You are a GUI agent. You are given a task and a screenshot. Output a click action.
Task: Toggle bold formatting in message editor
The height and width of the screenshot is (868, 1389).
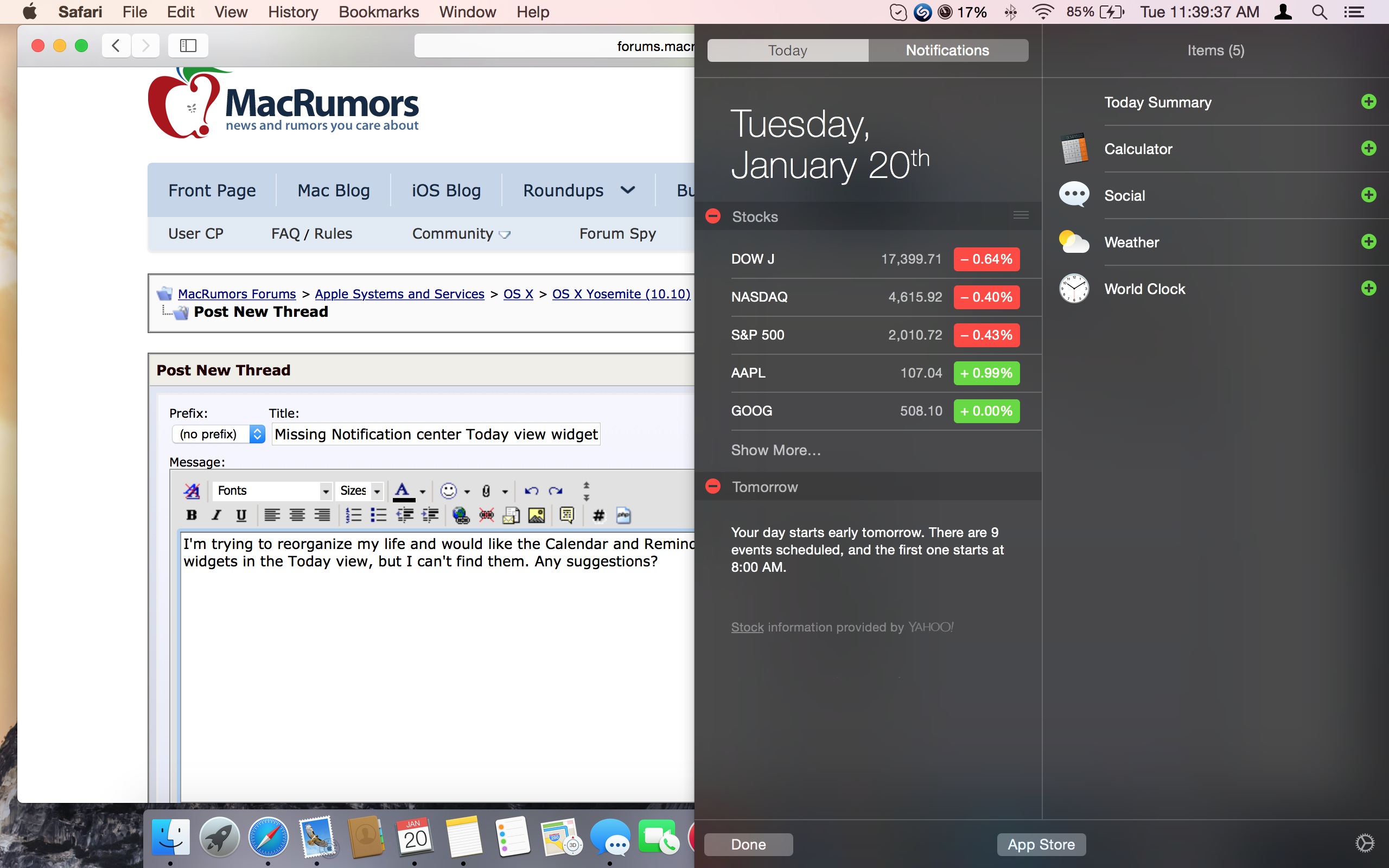click(x=192, y=515)
